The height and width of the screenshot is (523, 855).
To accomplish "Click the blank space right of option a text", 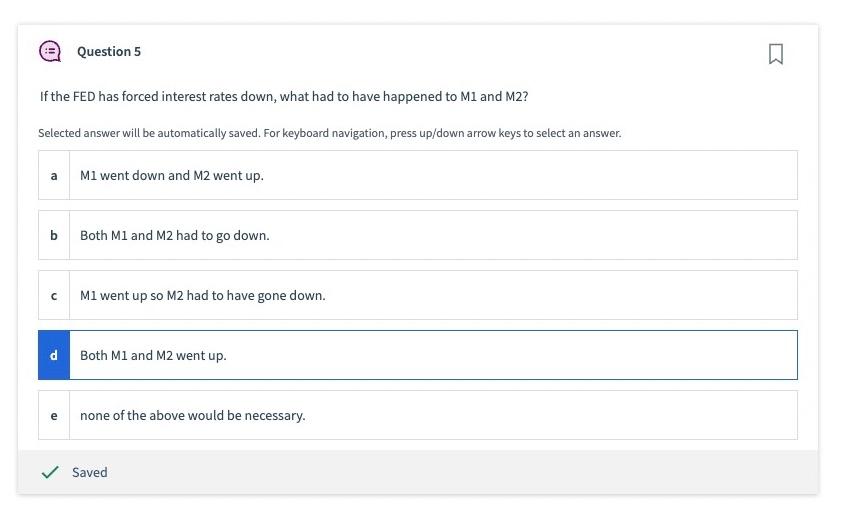I will (x=530, y=176).
